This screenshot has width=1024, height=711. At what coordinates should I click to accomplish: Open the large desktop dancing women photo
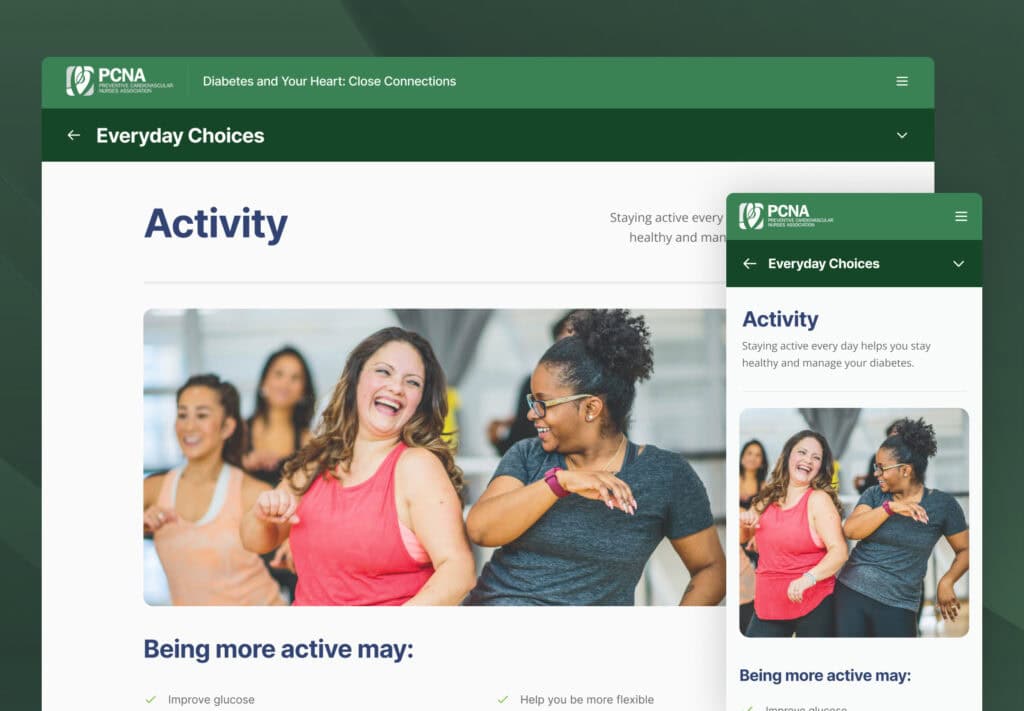[x=434, y=457]
